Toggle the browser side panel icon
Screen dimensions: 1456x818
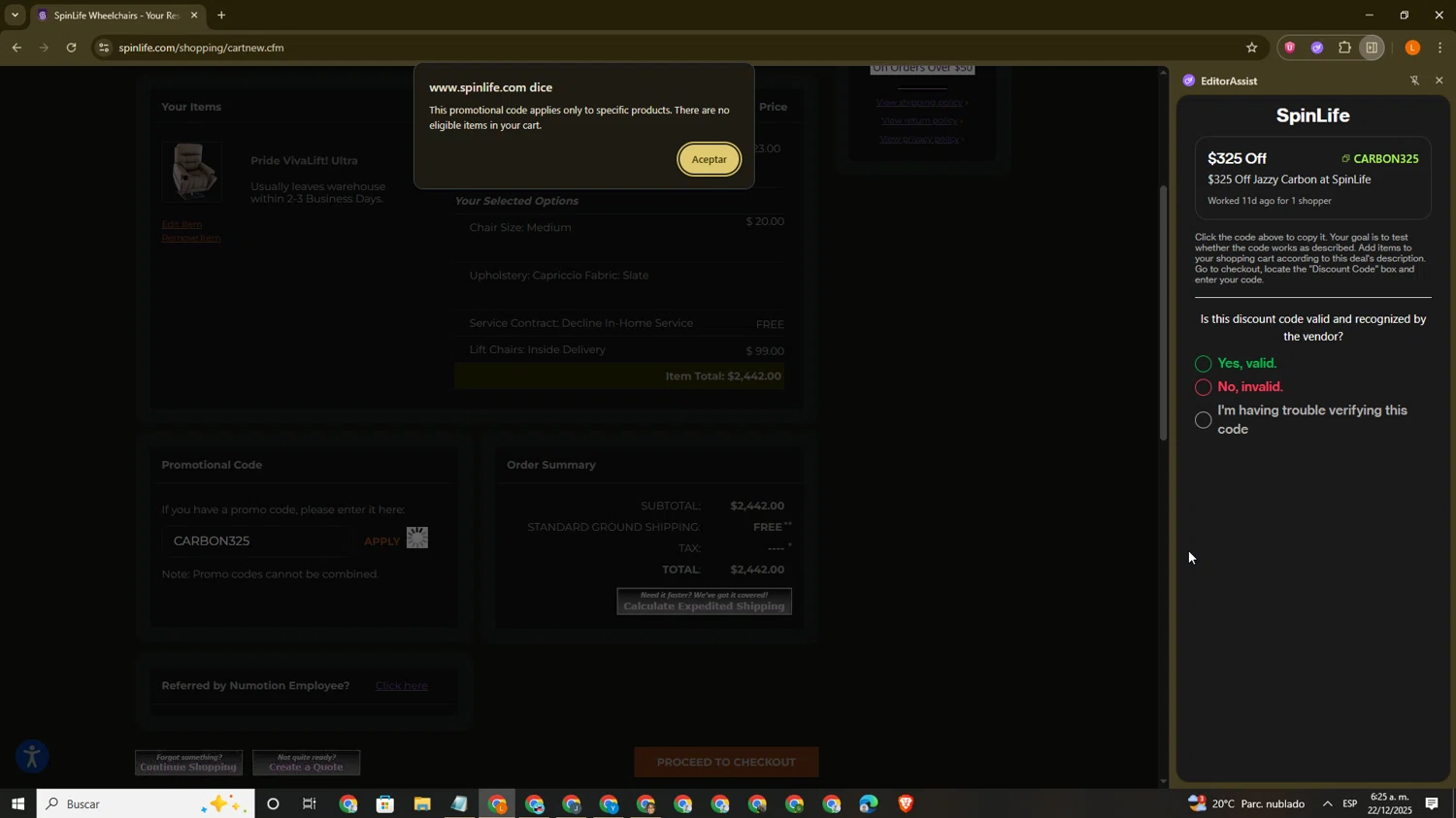[x=1372, y=48]
